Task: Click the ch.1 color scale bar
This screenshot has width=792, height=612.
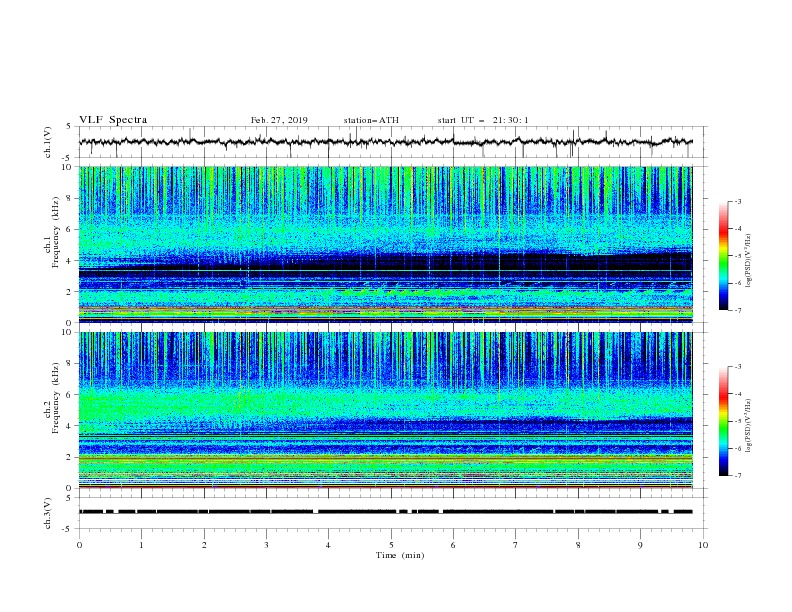Action: coord(723,256)
